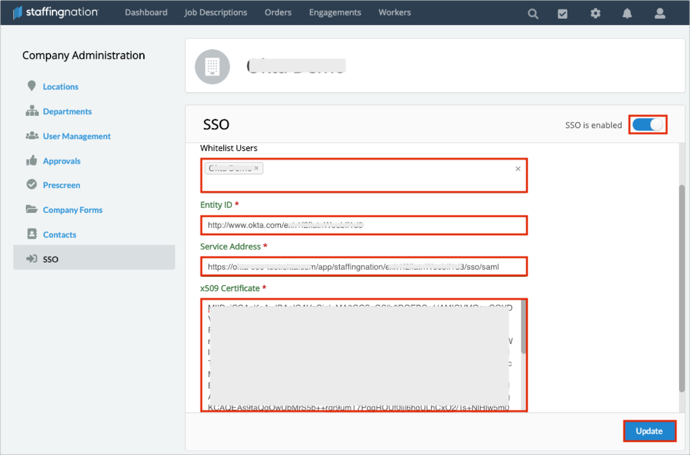Open the Engagements menu
The height and width of the screenshot is (455, 690).
(x=335, y=12)
